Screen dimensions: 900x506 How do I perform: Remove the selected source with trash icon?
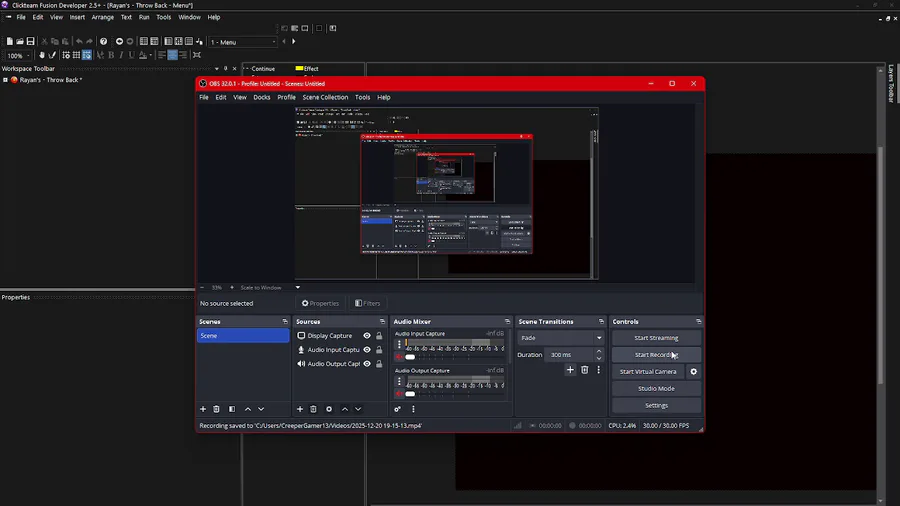tap(313, 409)
